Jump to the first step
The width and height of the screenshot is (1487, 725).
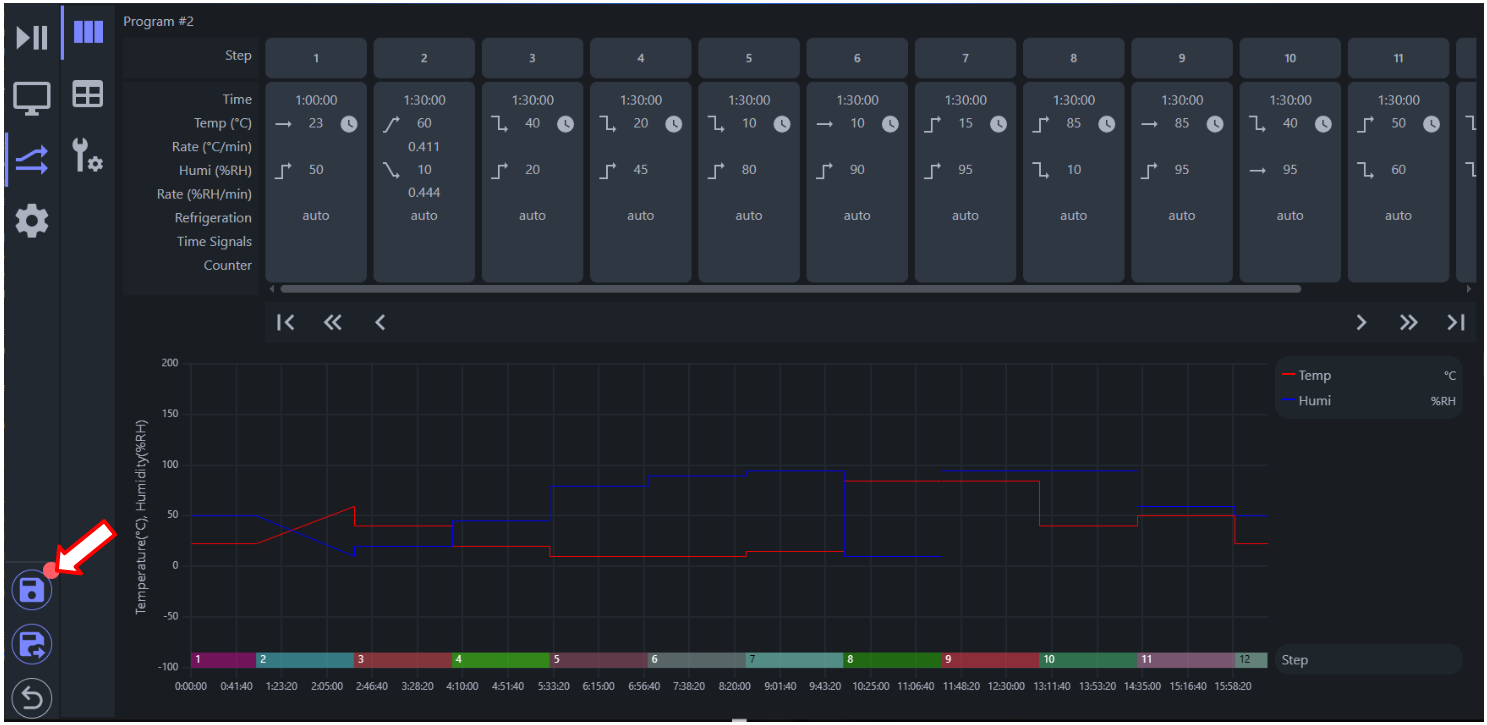[x=286, y=322]
